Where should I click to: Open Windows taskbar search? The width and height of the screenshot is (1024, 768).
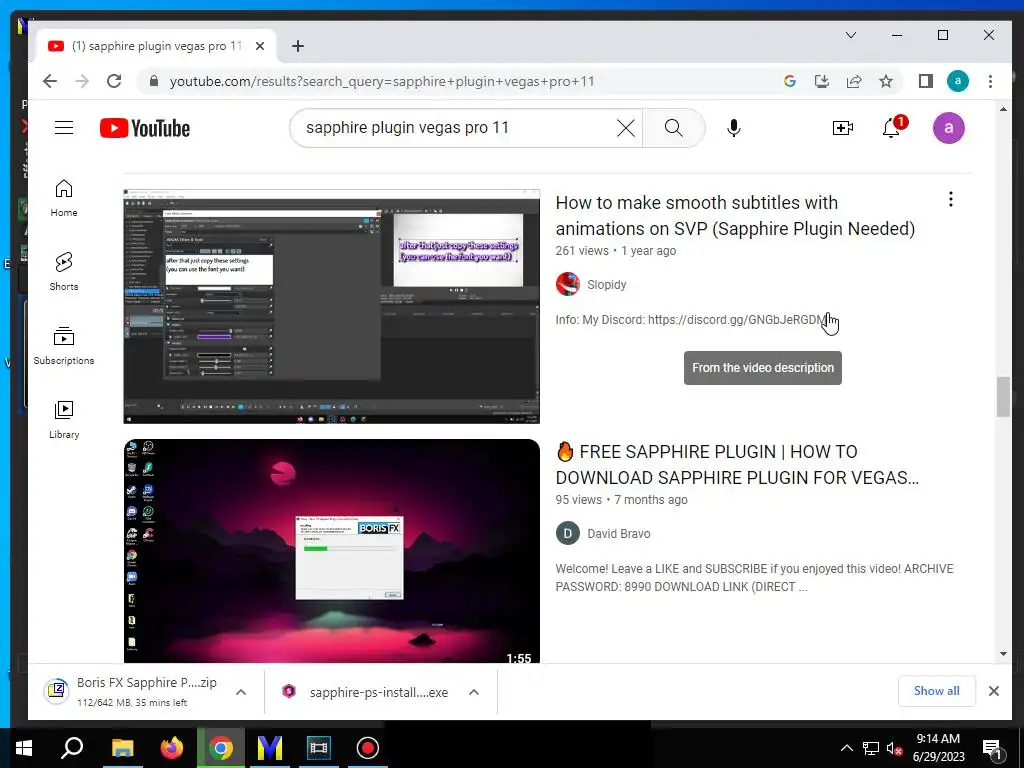click(x=72, y=748)
